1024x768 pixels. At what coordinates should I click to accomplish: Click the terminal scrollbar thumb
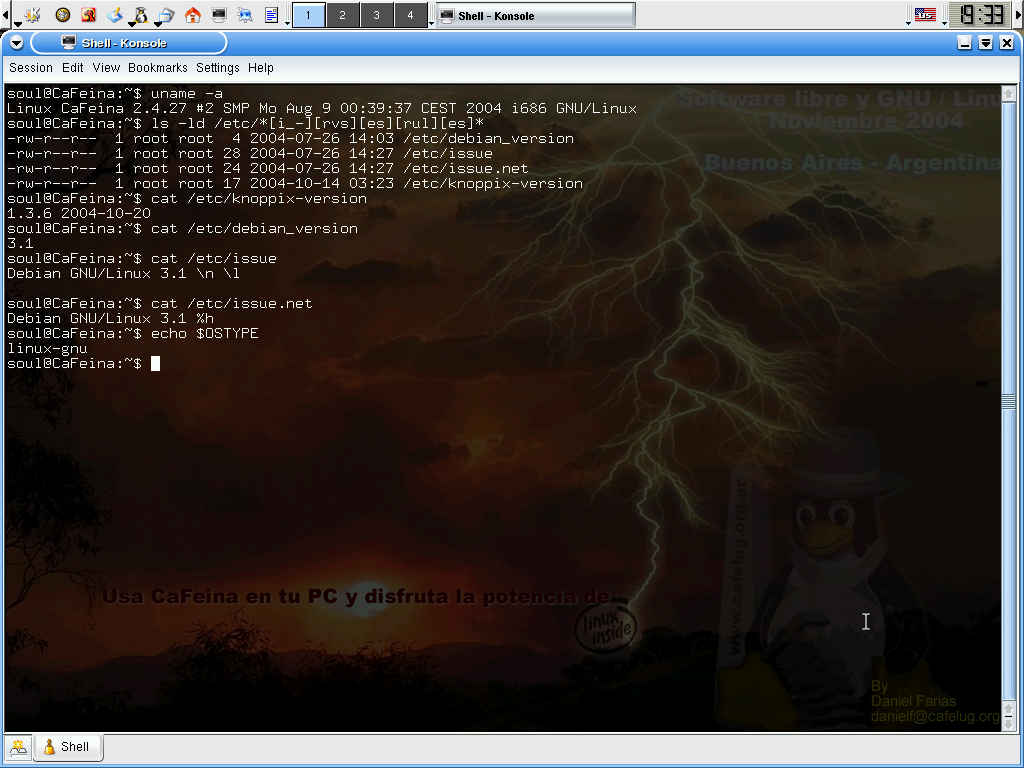point(1008,401)
